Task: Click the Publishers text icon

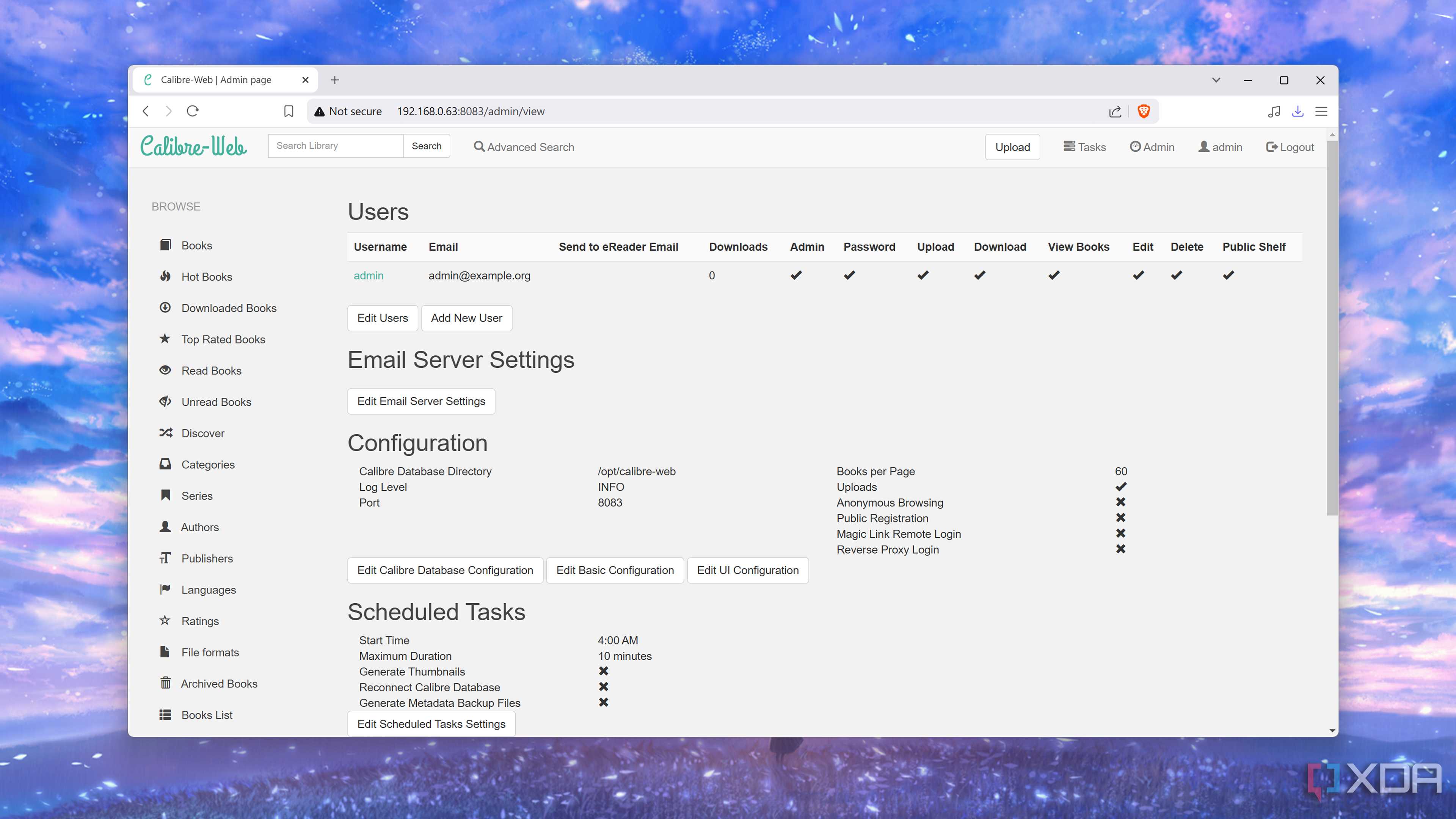Action: (x=165, y=558)
